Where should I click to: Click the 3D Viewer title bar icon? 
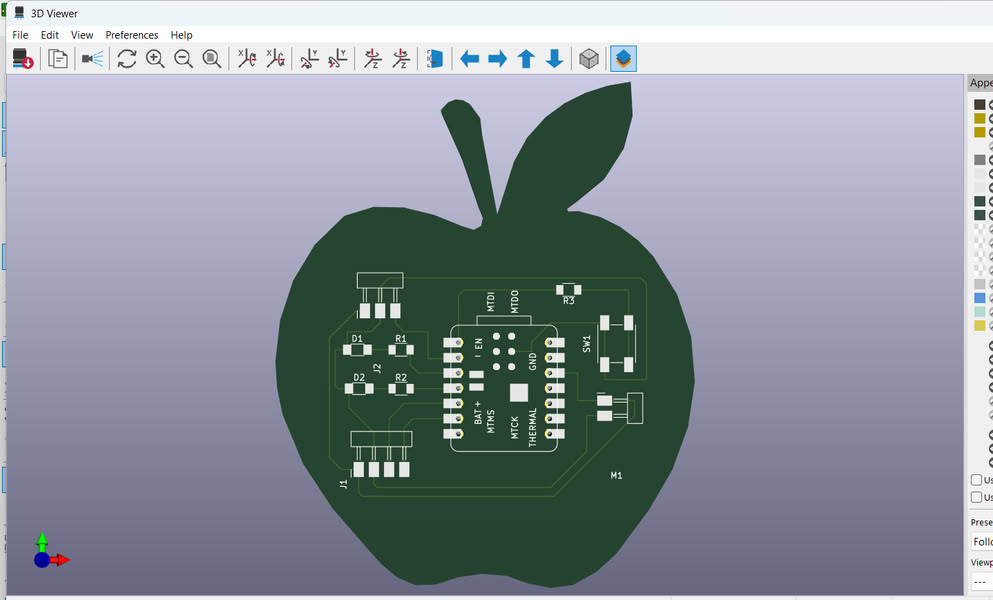[19, 13]
